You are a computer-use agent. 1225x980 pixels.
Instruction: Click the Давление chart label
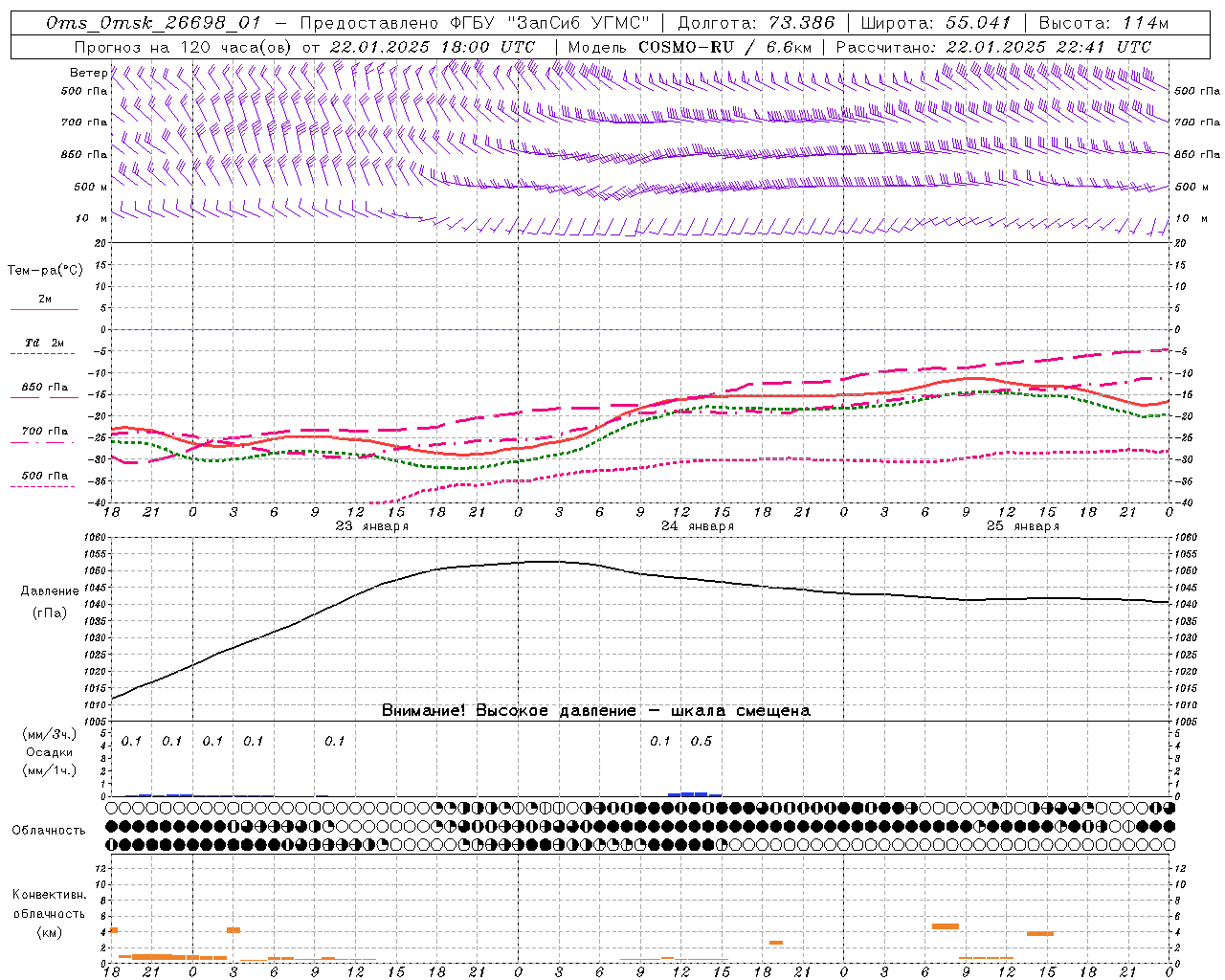click(50, 591)
